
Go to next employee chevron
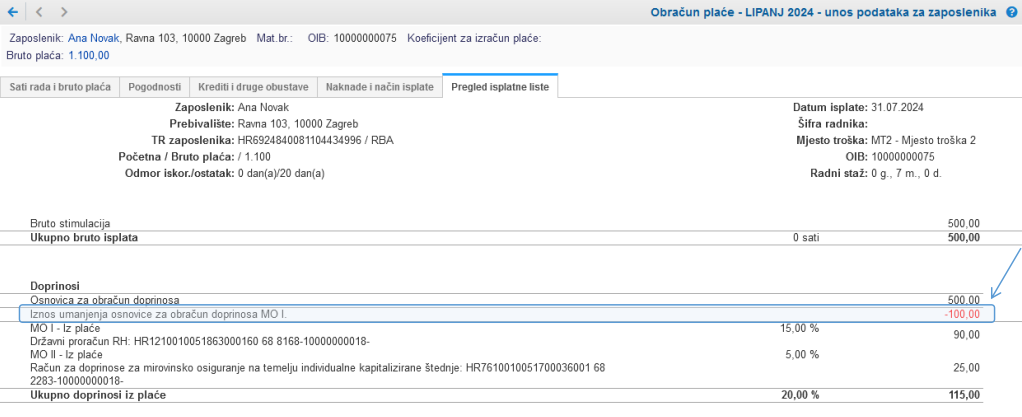click(63, 12)
